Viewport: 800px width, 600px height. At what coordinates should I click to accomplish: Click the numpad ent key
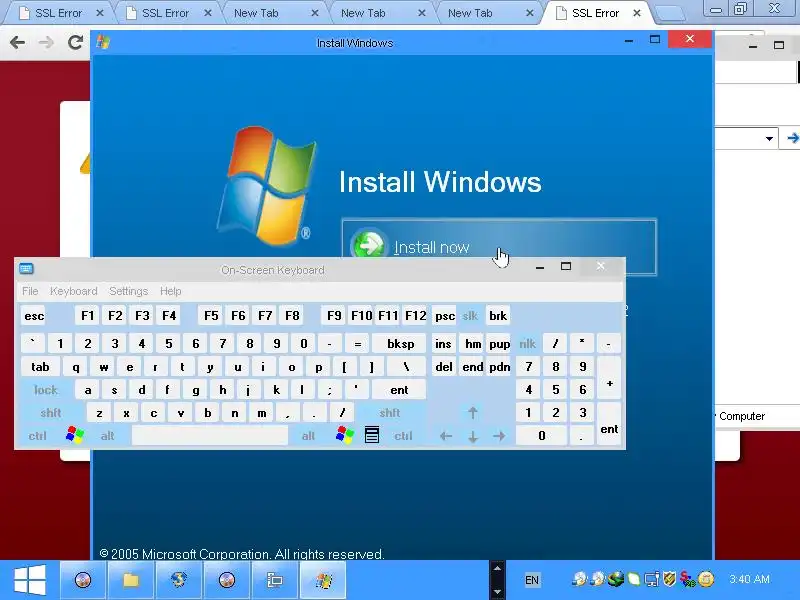609,424
